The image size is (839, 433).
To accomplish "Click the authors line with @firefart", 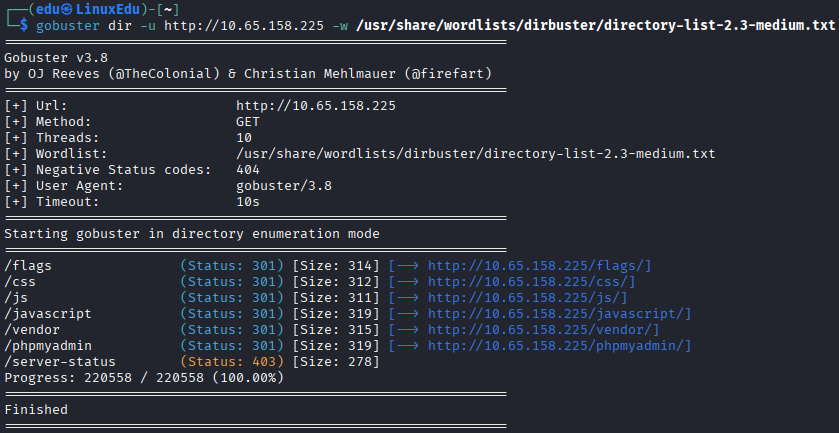I will coord(248,73).
